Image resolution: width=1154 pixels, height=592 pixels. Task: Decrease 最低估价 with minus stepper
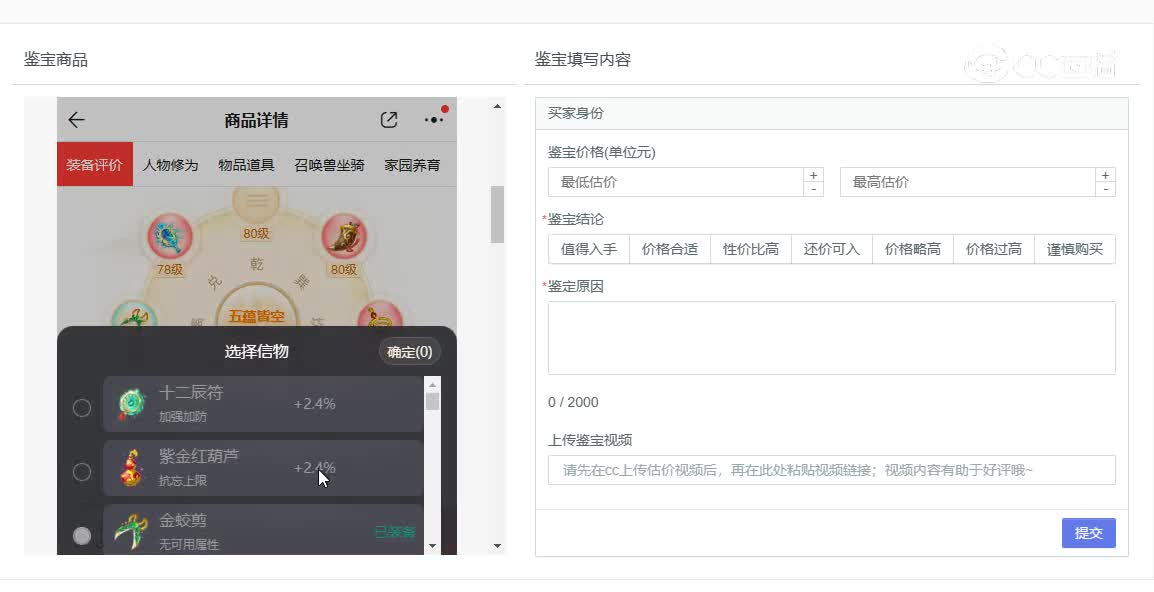pyautogui.click(x=813, y=189)
